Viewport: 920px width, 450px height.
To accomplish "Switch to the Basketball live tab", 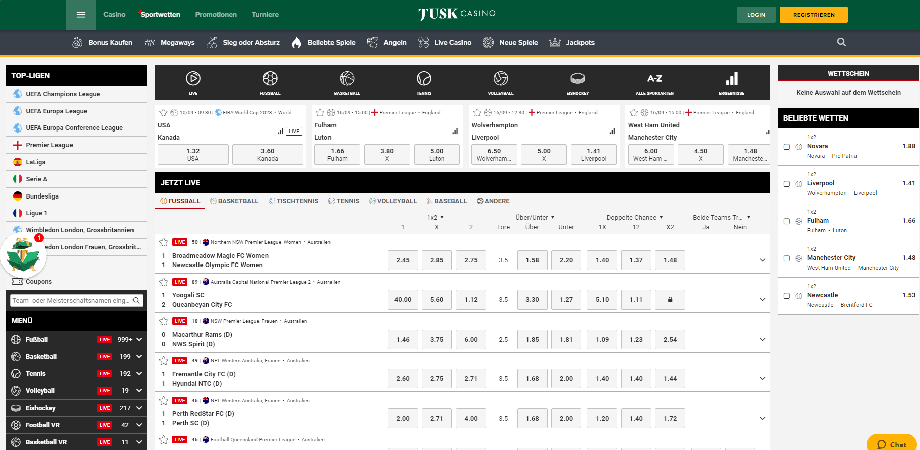I will point(235,200).
